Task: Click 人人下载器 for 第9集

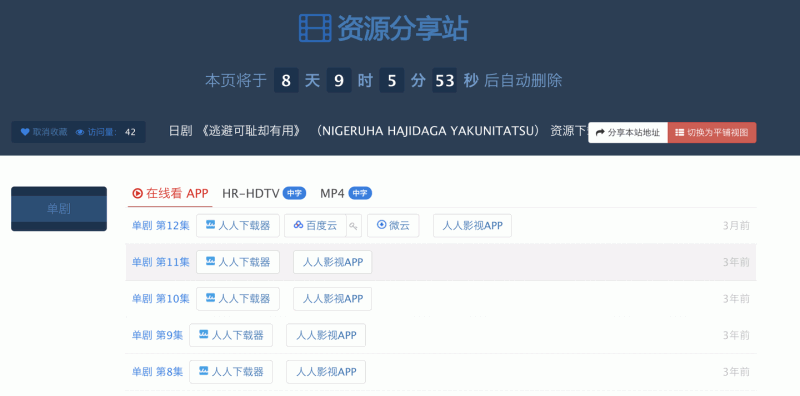Action: coord(231,335)
